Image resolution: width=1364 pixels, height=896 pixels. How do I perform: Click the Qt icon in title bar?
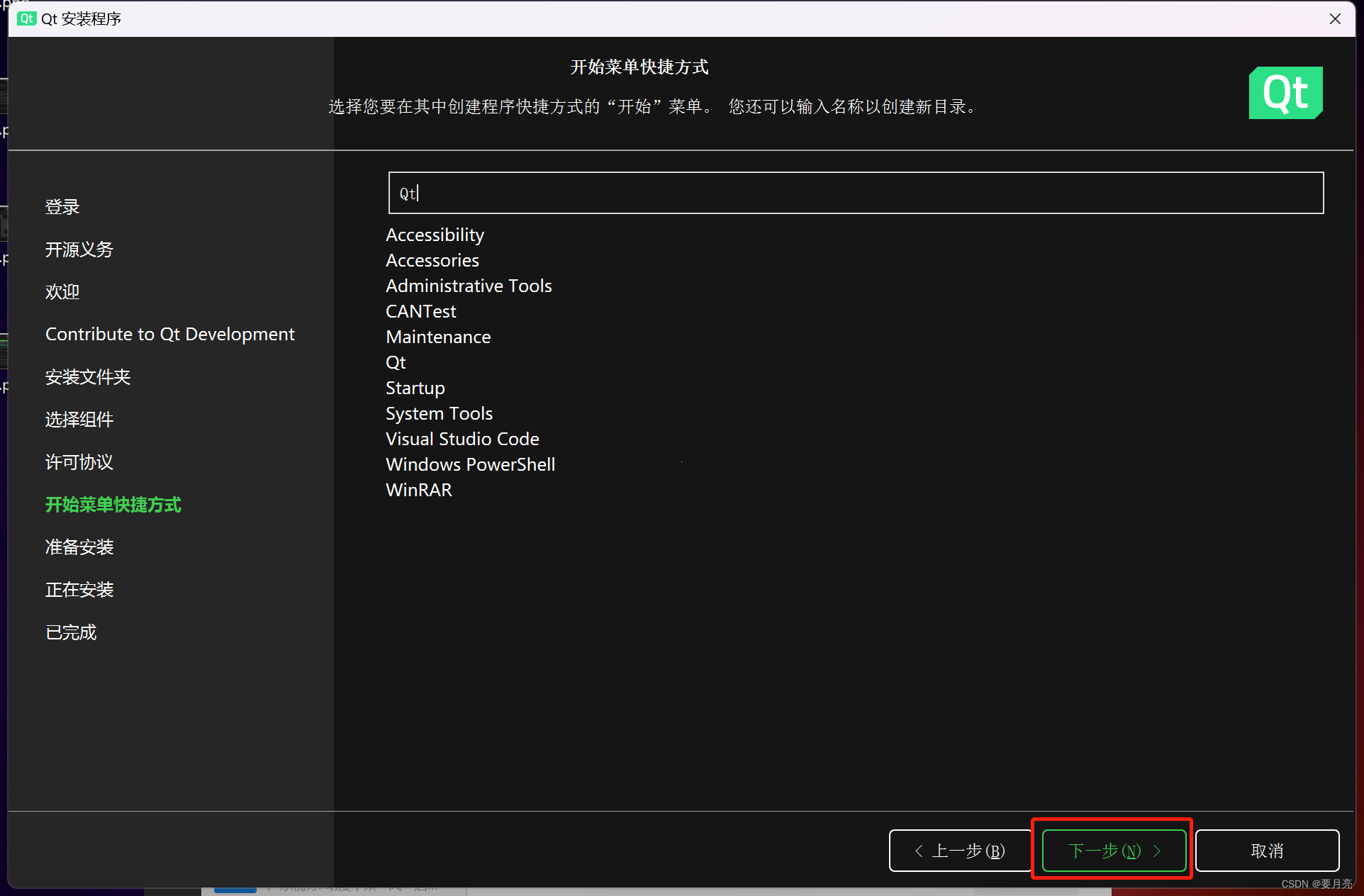27,18
